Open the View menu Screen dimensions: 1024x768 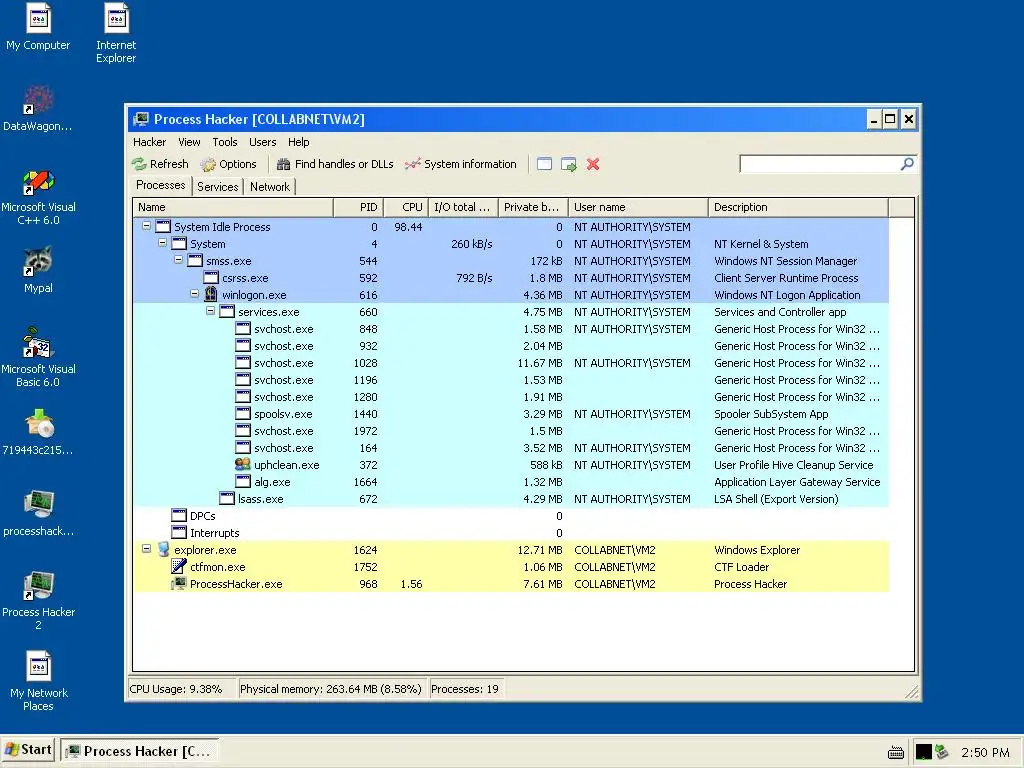click(189, 142)
